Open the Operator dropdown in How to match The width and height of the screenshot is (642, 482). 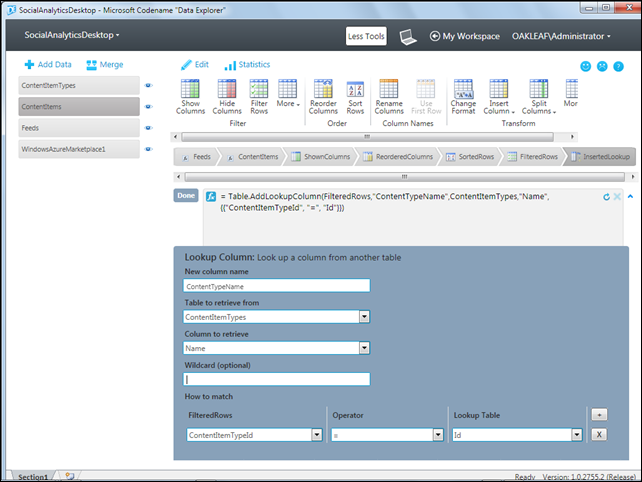(x=437, y=435)
